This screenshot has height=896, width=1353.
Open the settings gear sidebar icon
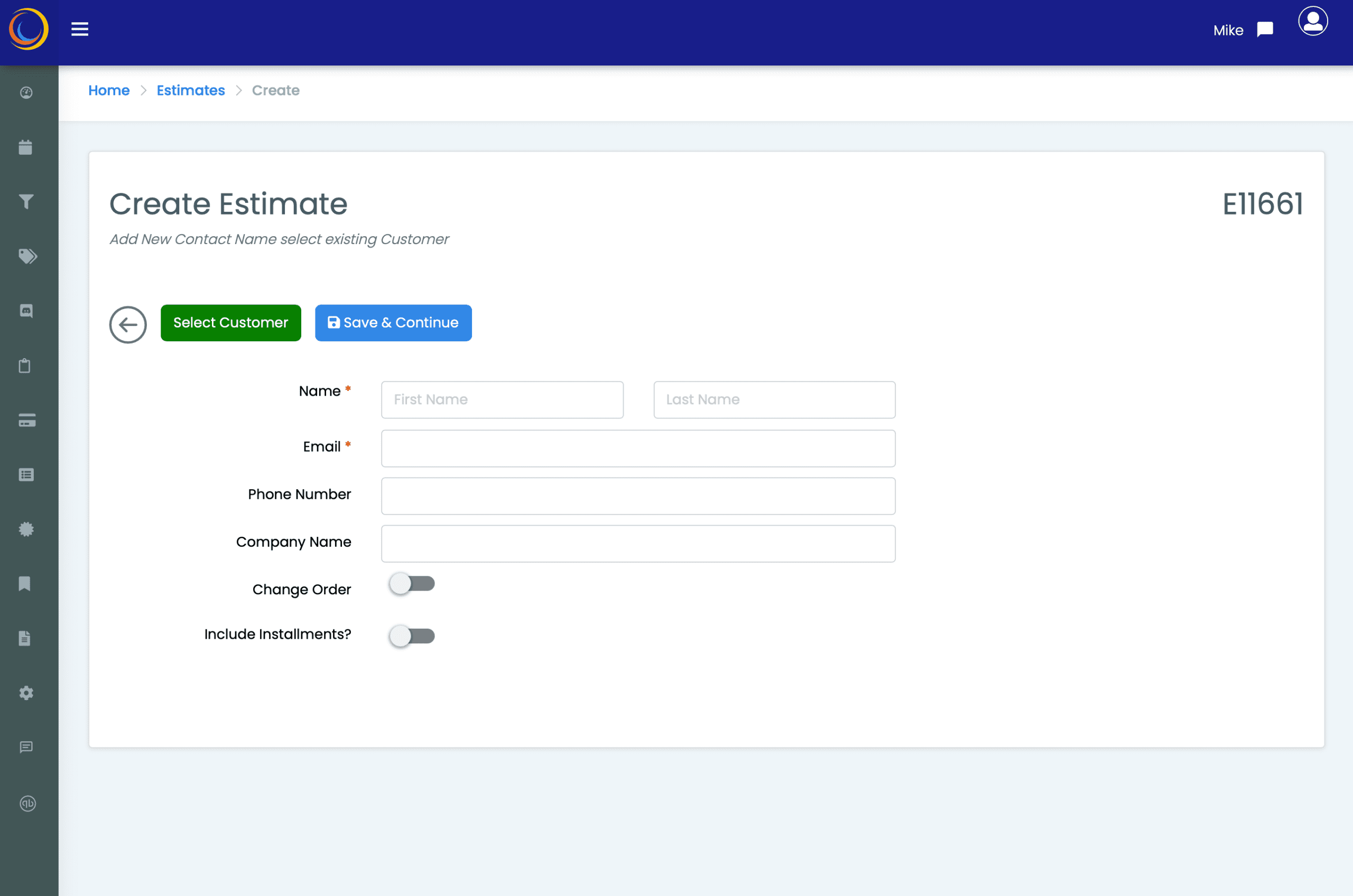pos(26,693)
